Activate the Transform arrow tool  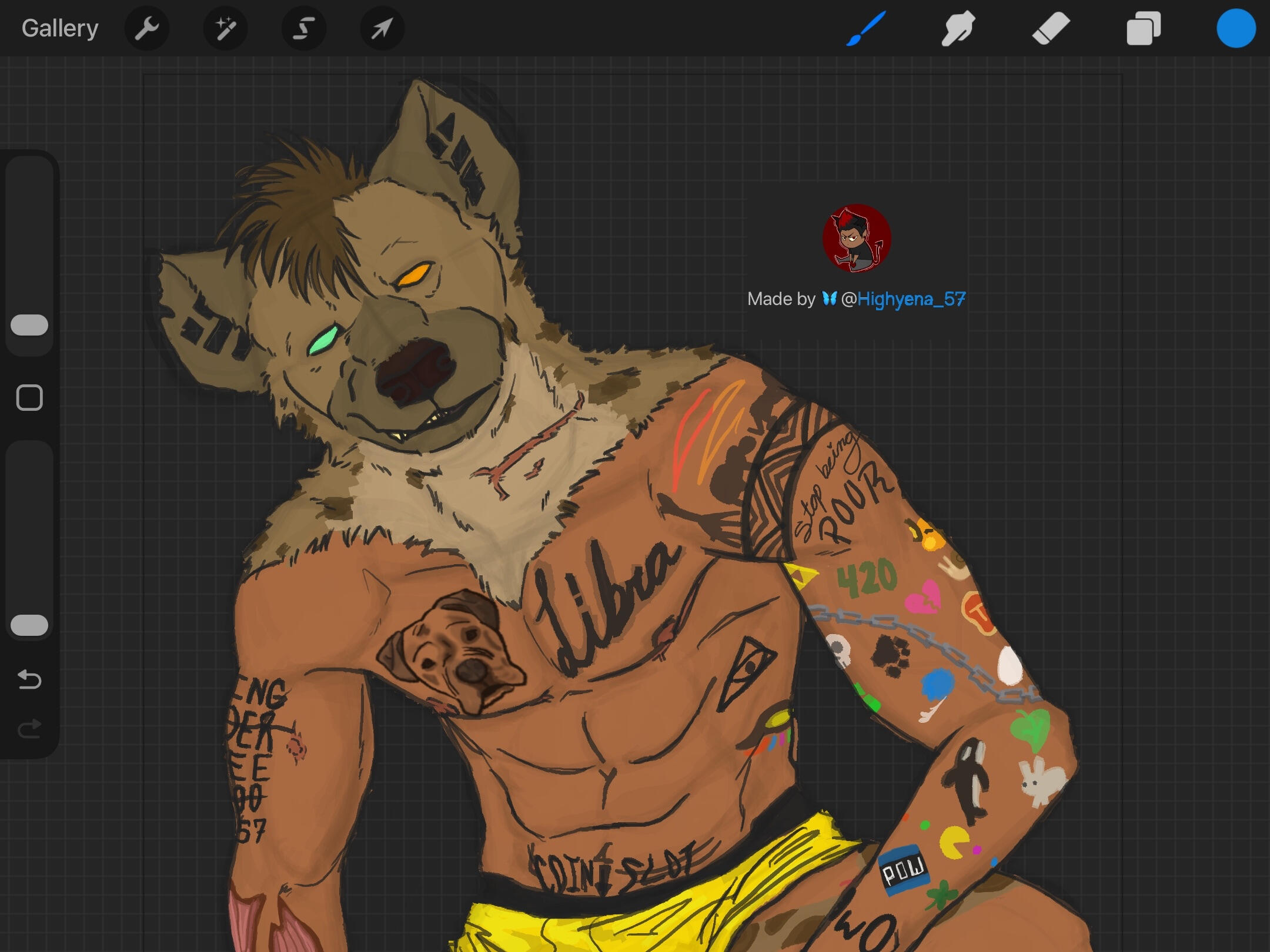coord(382,28)
